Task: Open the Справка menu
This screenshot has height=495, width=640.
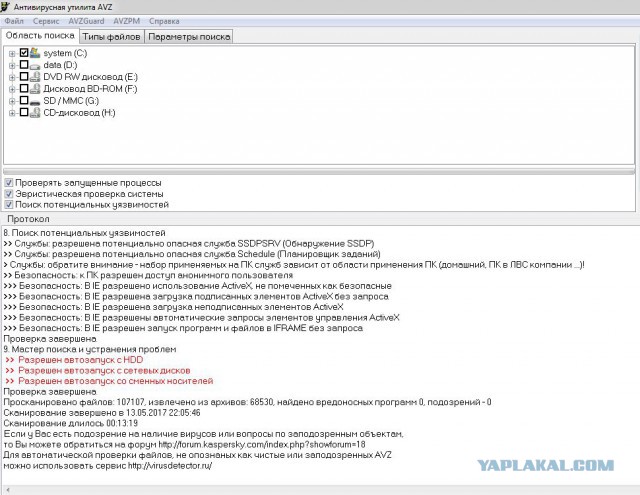Action: coord(164,21)
